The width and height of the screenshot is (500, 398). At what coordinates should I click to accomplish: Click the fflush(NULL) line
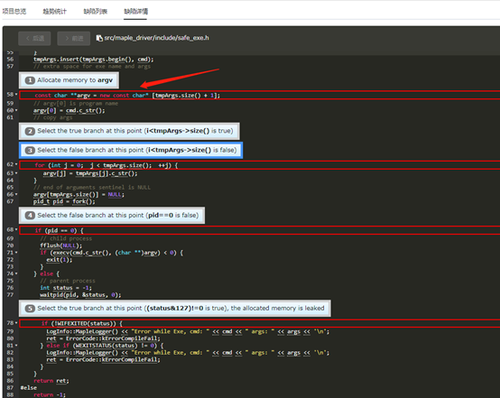[61, 246]
